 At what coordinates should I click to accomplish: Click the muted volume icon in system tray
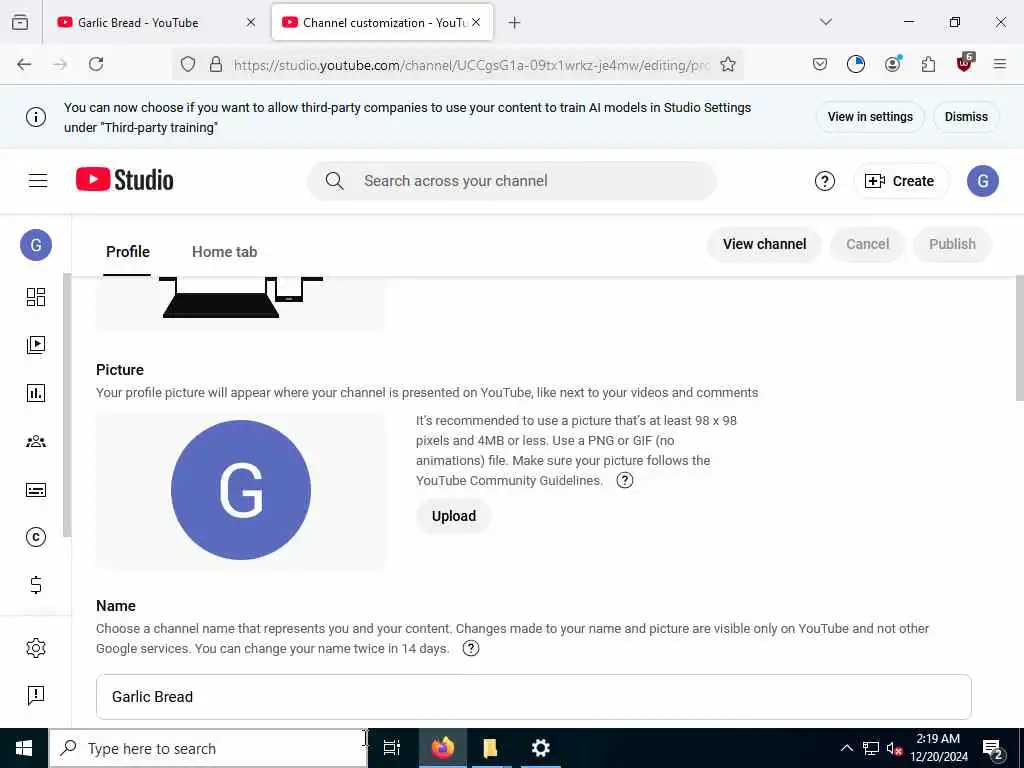pyautogui.click(x=894, y=749)
